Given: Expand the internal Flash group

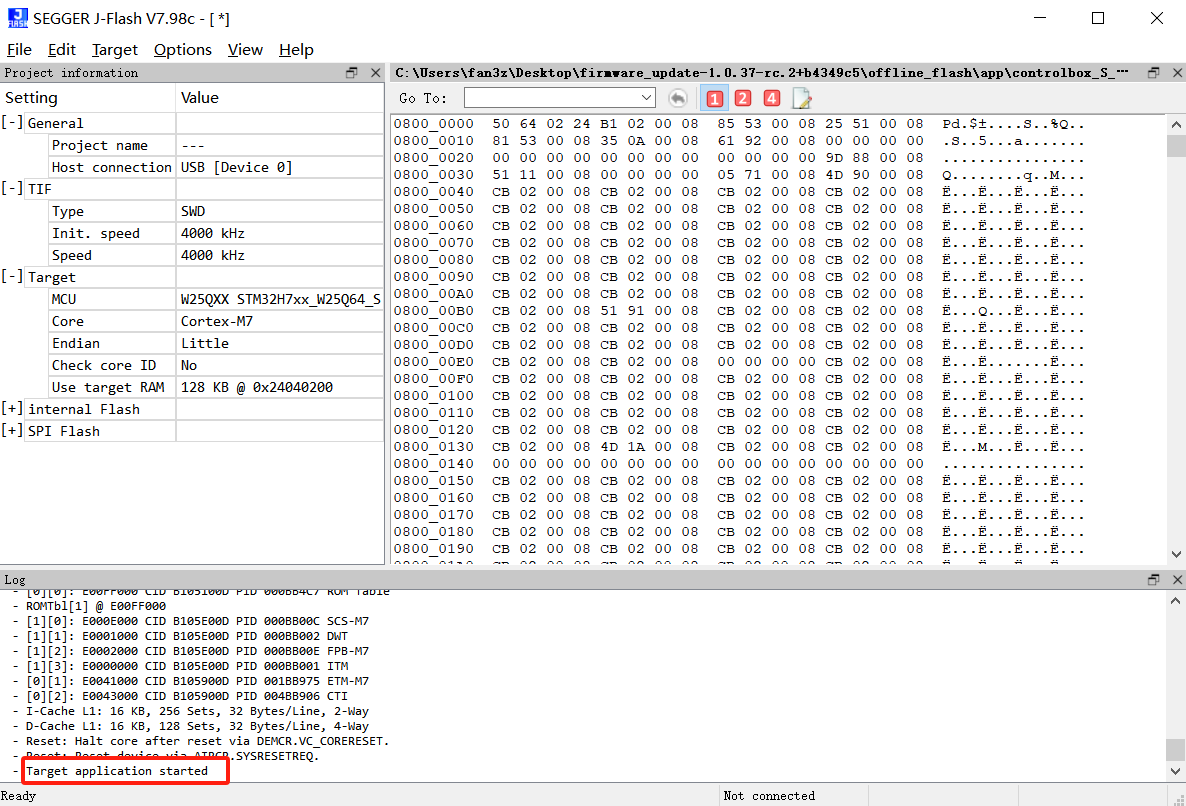Looking at the screenshot, I should 12,409.
